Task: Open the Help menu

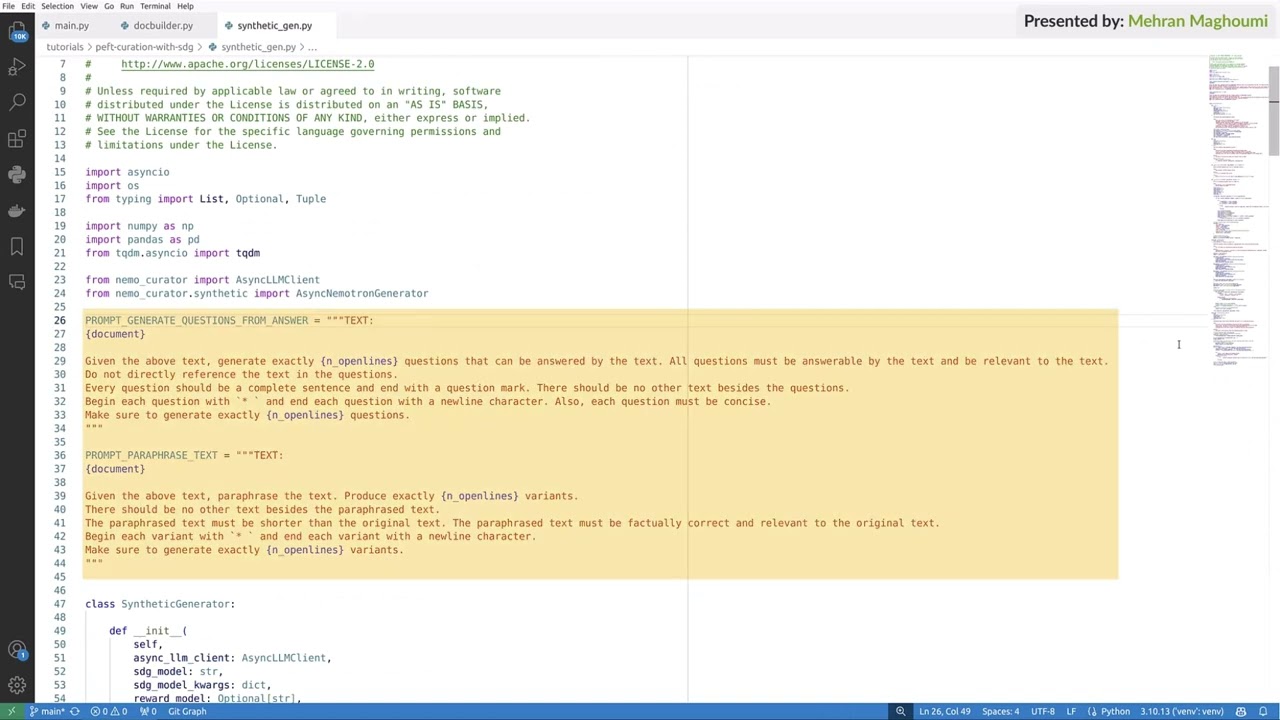Action: pyautogui.click(x=185, y=6)
